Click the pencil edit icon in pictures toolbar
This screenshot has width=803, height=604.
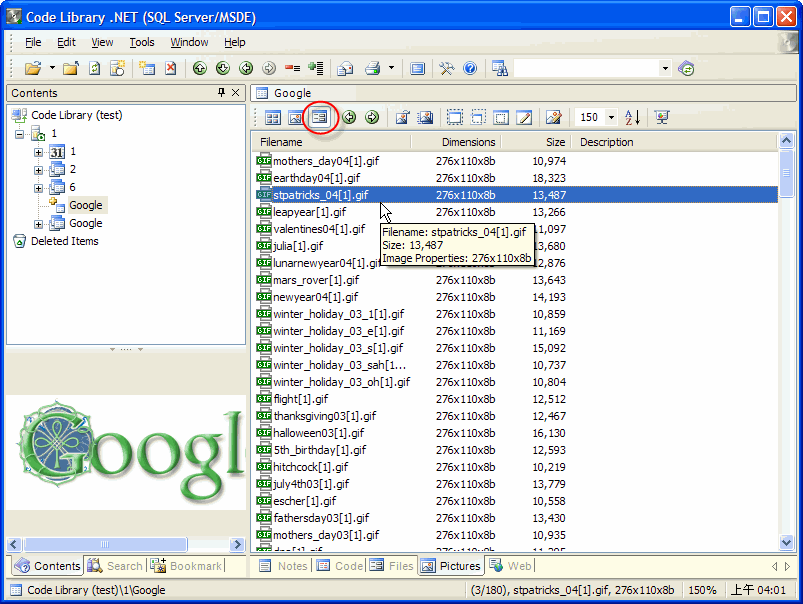coord(524,117)
